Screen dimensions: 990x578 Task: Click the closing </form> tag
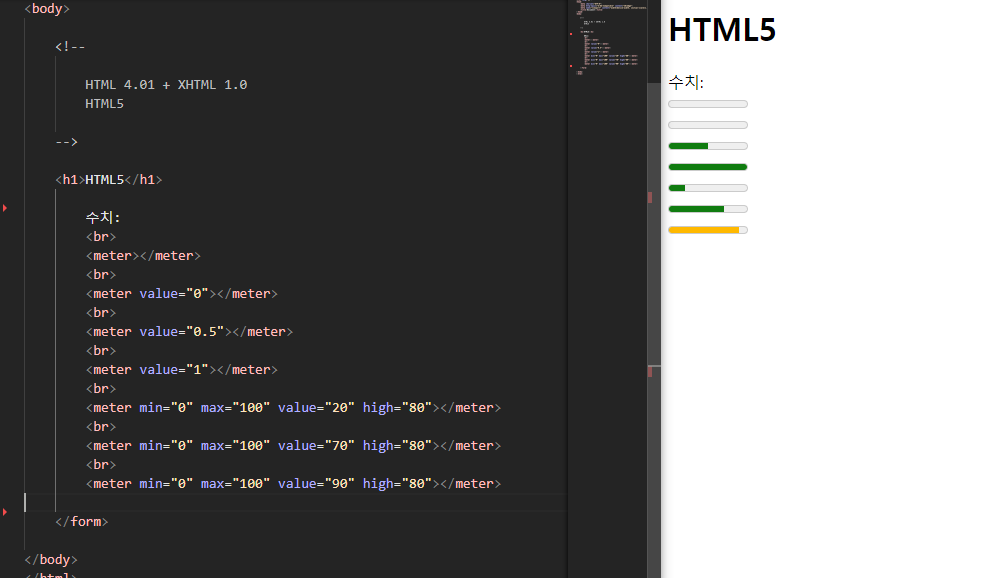pyautogui.click(x=81, y=521)
